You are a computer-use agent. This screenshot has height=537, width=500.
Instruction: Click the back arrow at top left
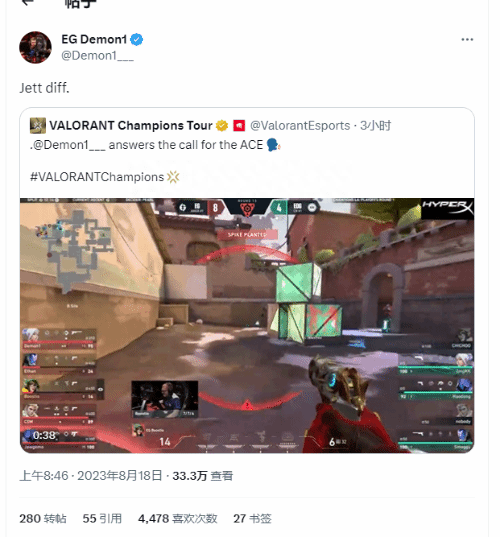coord(27,2)
